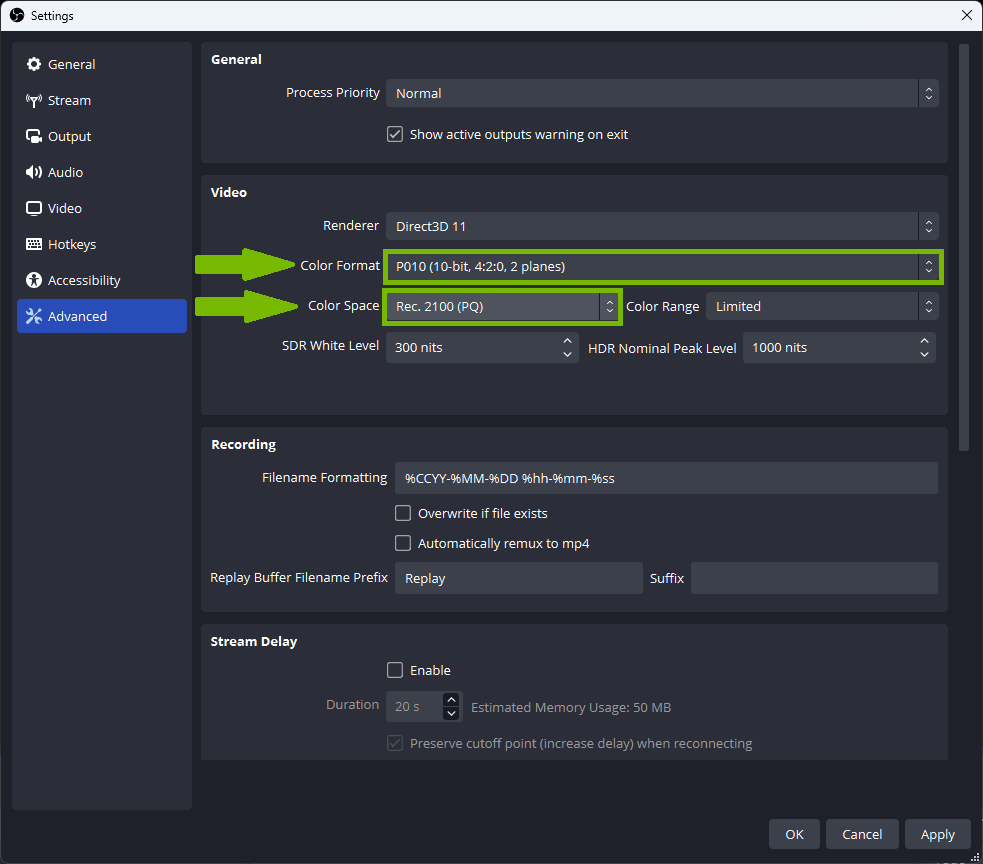Image resolution: width=983 pixels, height=864 pixels.
Task: Decrease HDR Nominal Peak Level
Action: tap(924, 354)
